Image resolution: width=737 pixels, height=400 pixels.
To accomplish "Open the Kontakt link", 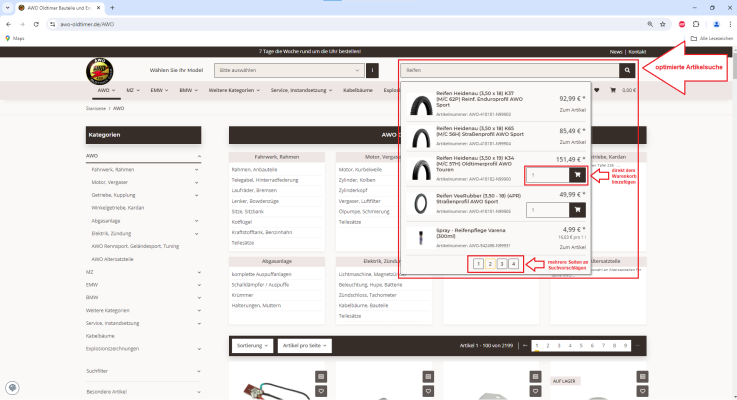I will pyautogui.click(x=637, y=52).
